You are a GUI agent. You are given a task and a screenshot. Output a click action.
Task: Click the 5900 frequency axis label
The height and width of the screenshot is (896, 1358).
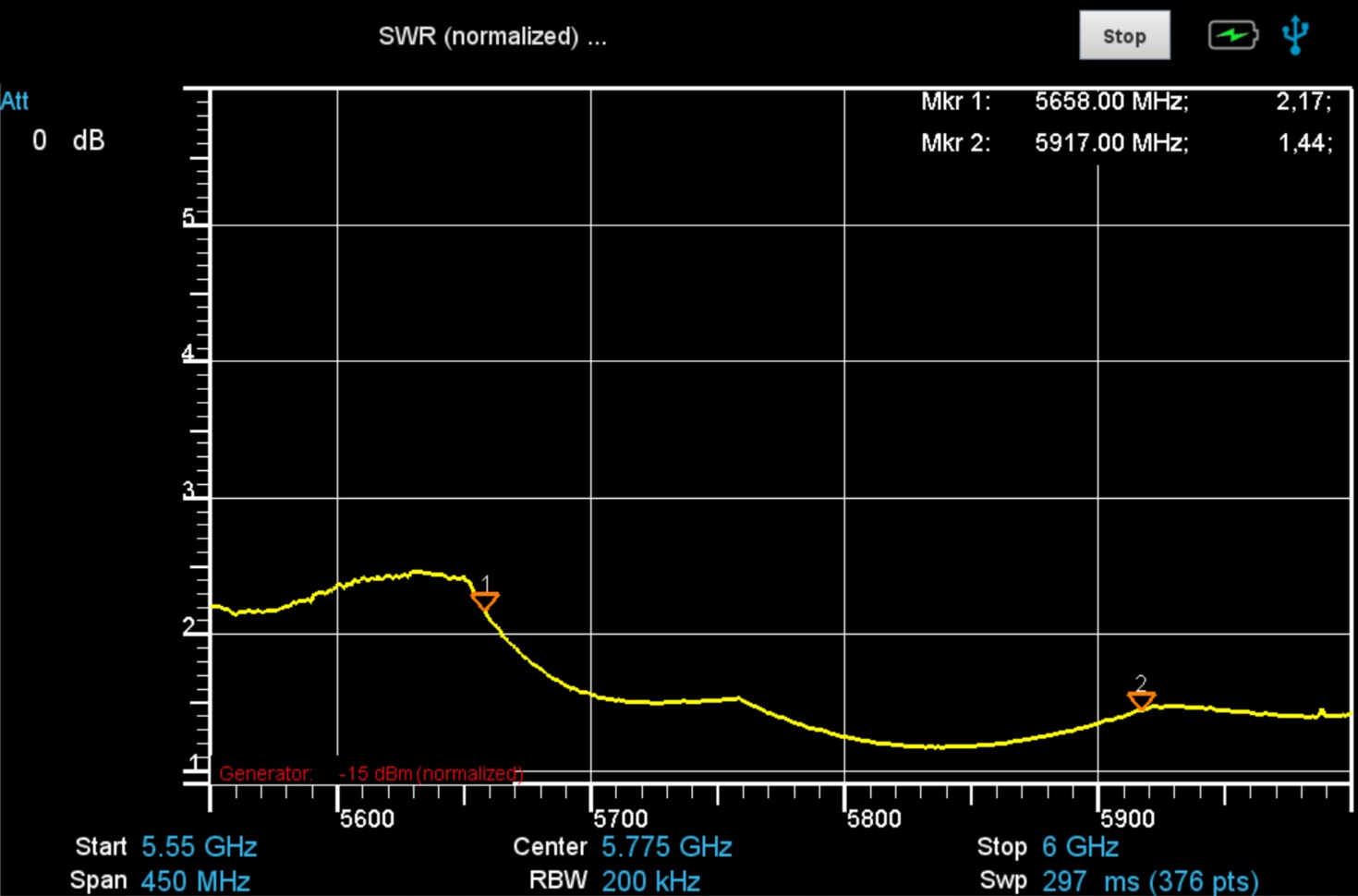pos(1127,818)
